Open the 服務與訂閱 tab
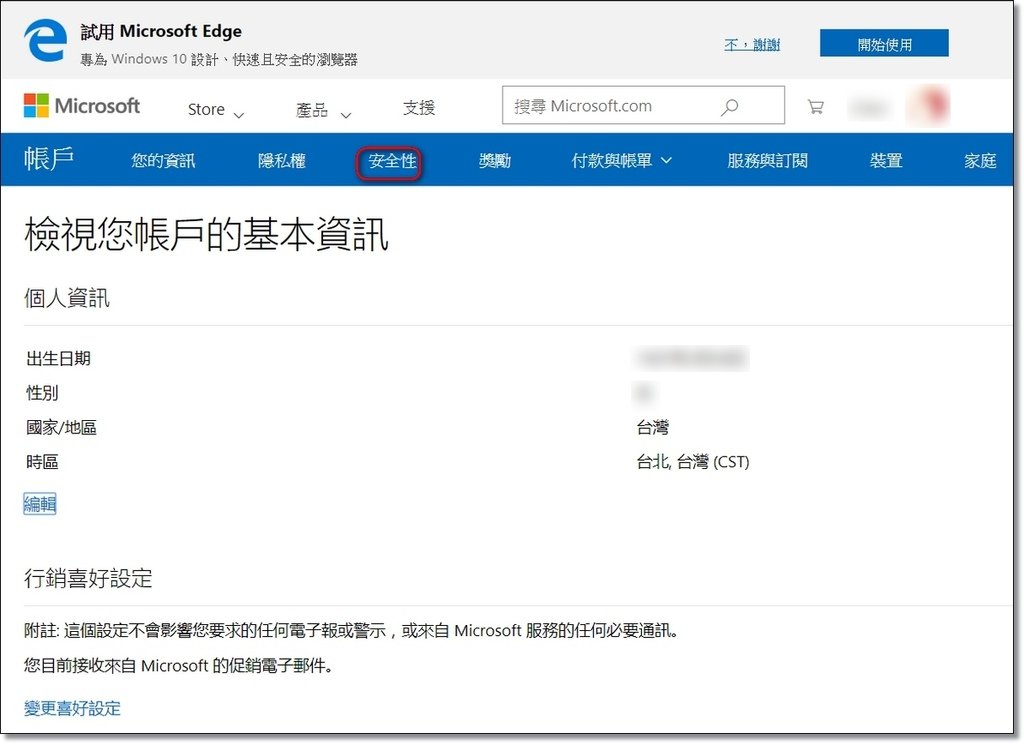1024x744 pixels. click(x=767, y=161)
